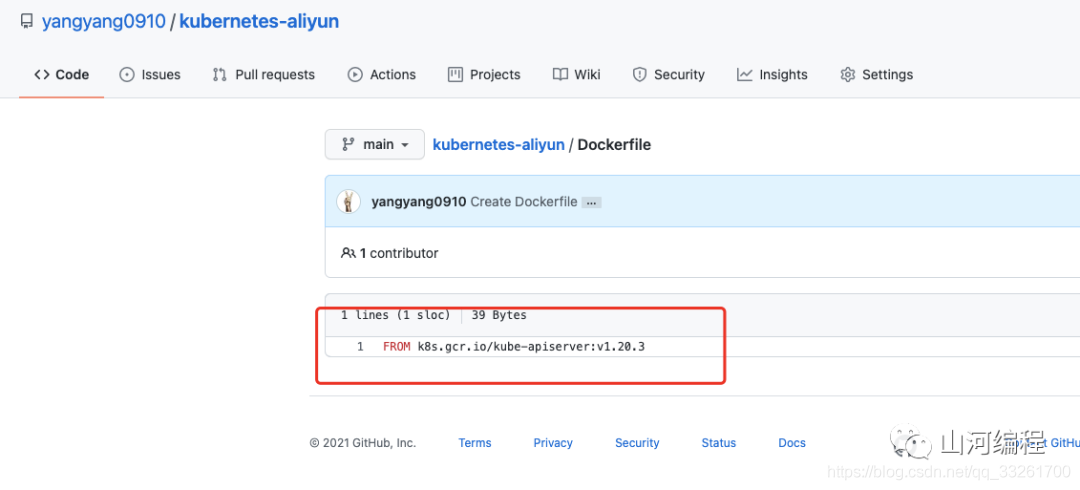Open the Issues tab
This screenshot has width=1080, height=490.
pos(149,74)
